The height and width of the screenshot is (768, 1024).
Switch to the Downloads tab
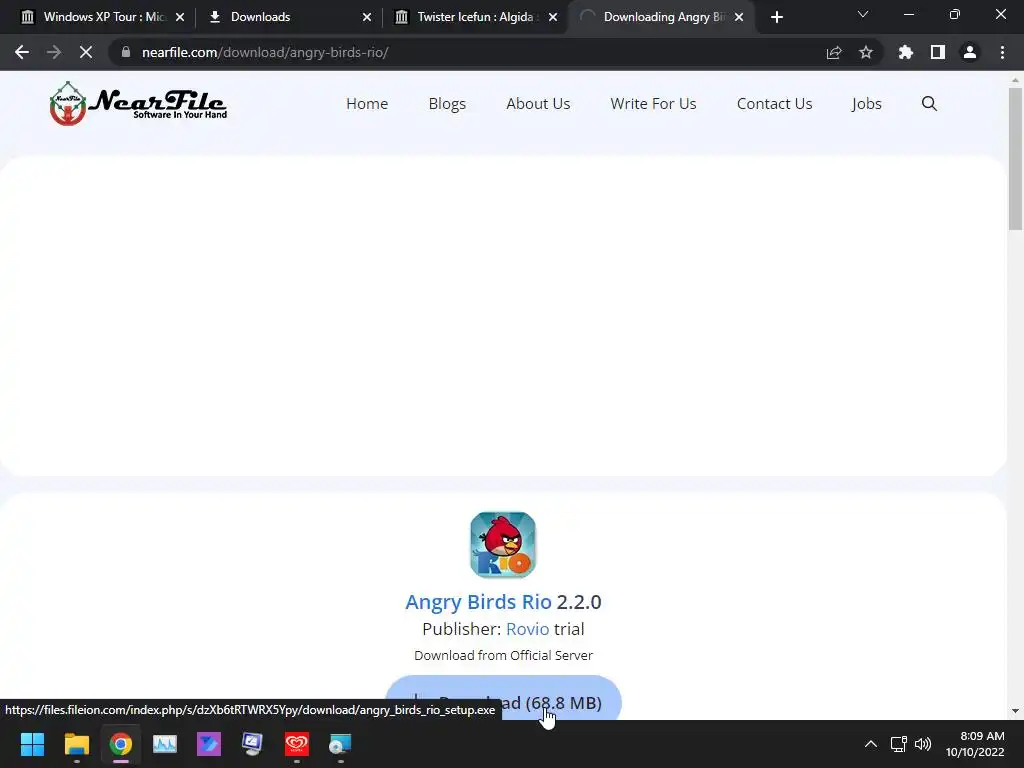coord(287,17)
